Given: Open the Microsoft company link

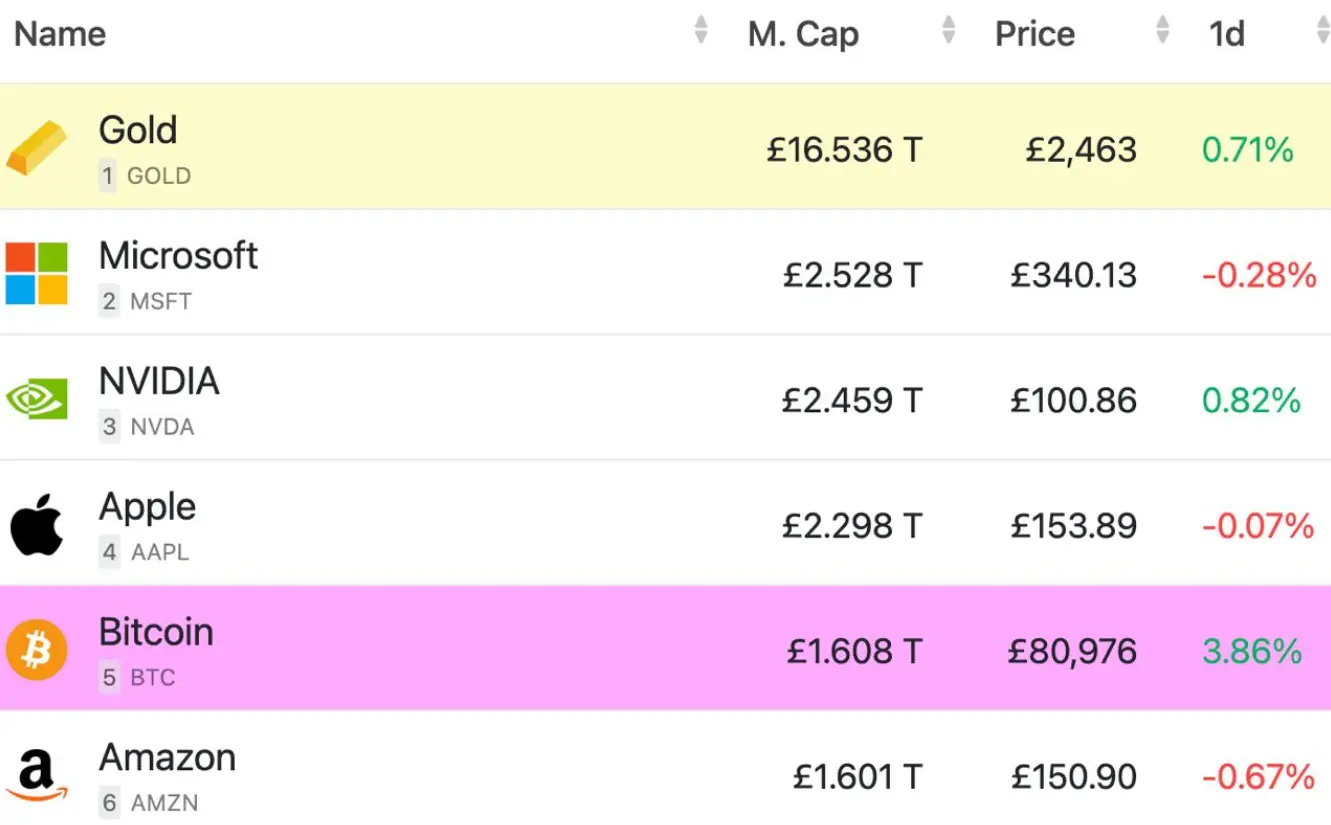Looking at the screenshot, I should coord(178,256).
